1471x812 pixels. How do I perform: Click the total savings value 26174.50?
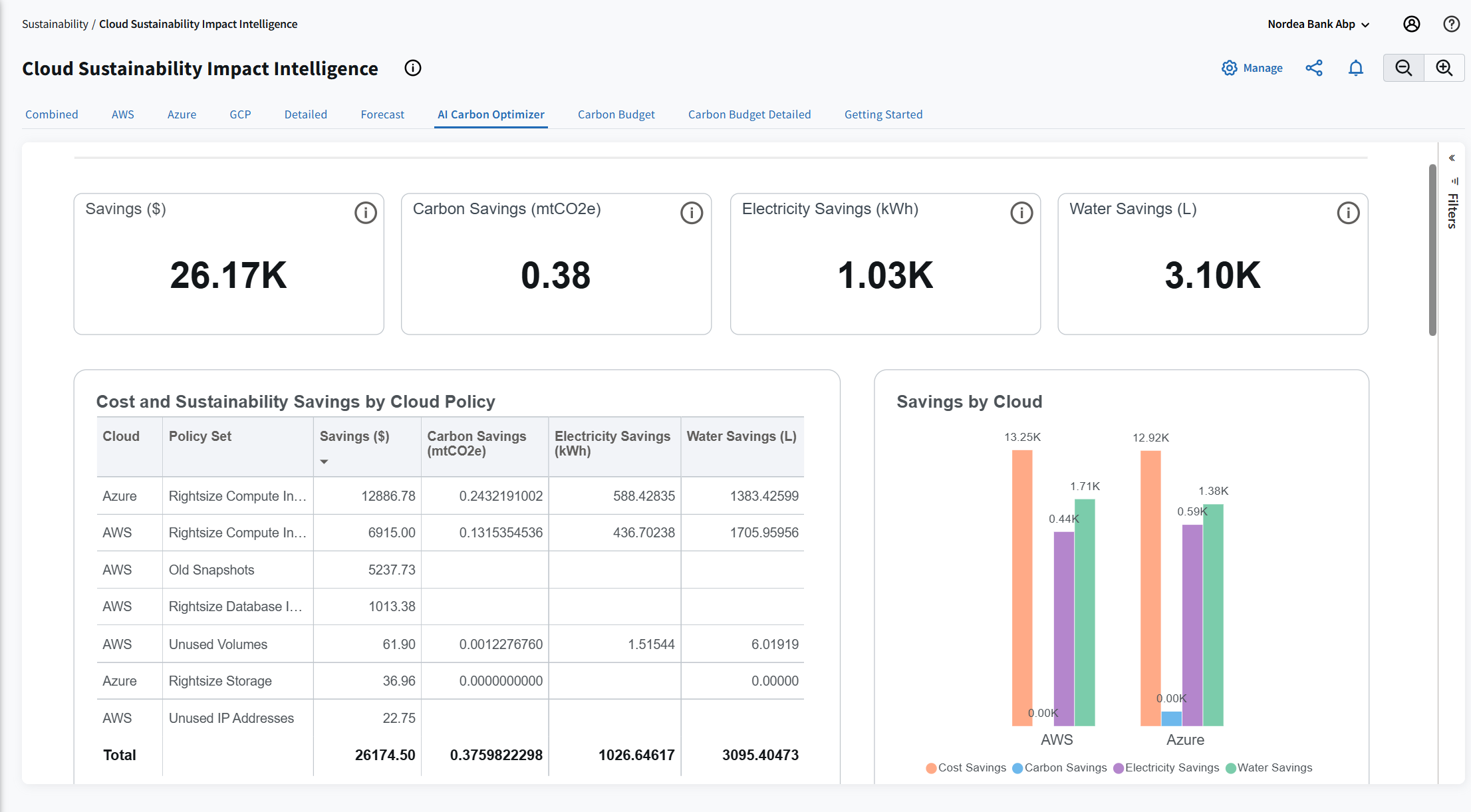coord(385,755)
